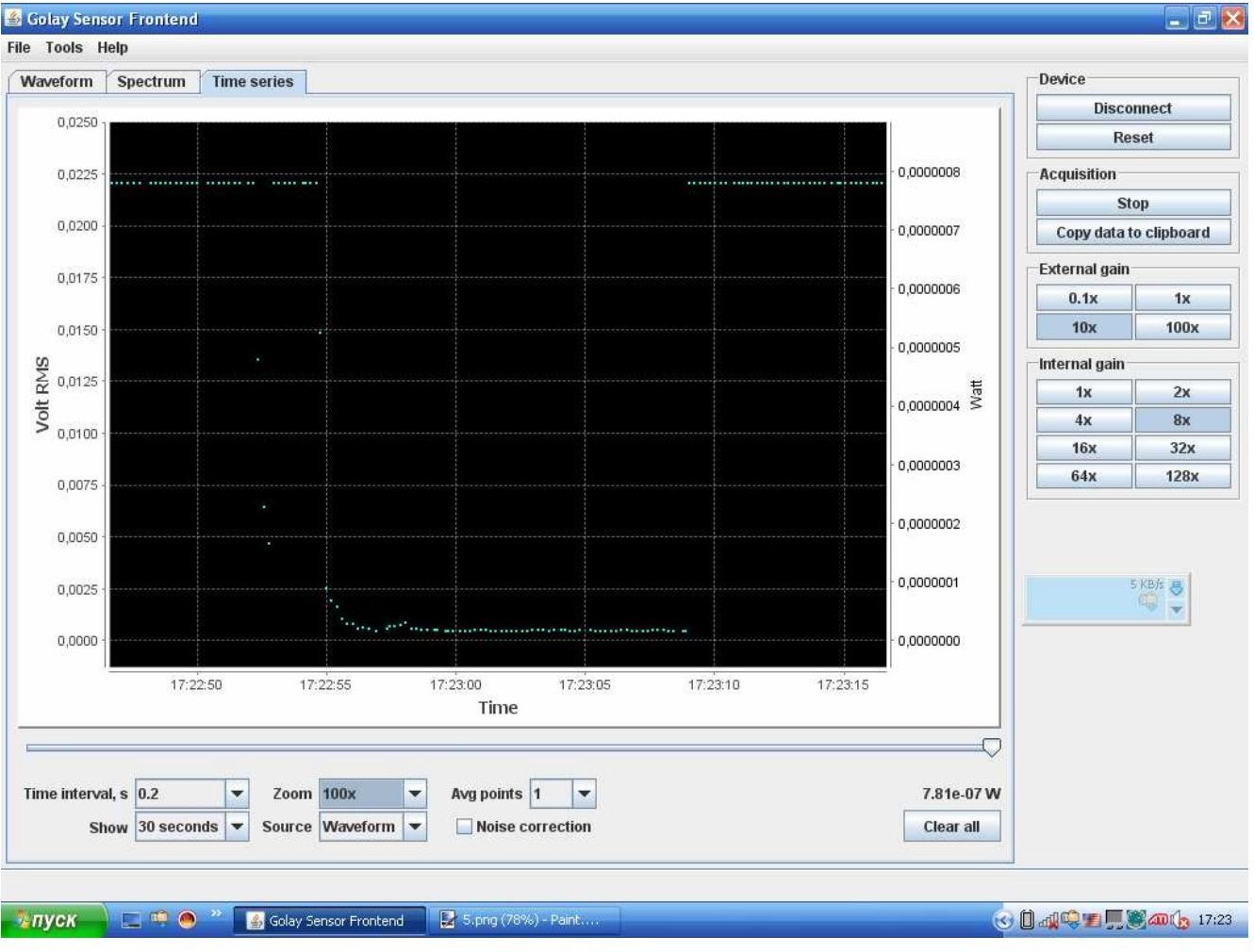The height and width of the screenshot is (952, 1254).
Task: Click the red round quick launch icon
Action: (188, 920)
